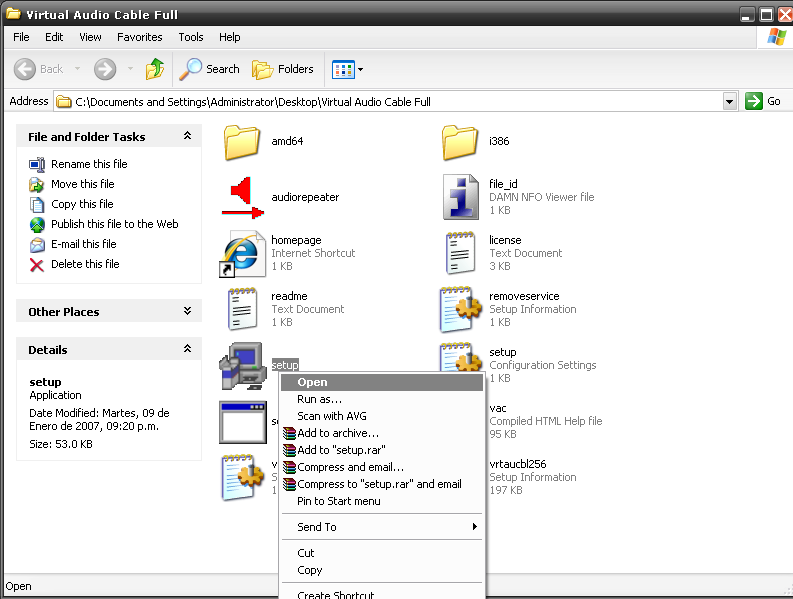Choose Compress to "setup.rar" and email

point(382,484)
